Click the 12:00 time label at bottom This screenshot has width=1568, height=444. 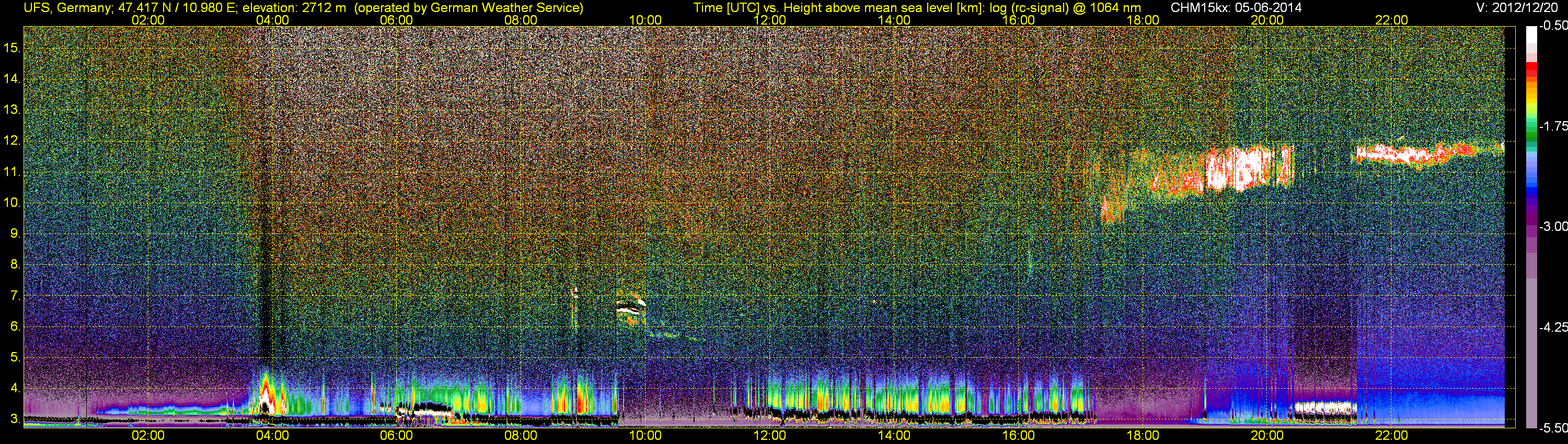[769, 436]
